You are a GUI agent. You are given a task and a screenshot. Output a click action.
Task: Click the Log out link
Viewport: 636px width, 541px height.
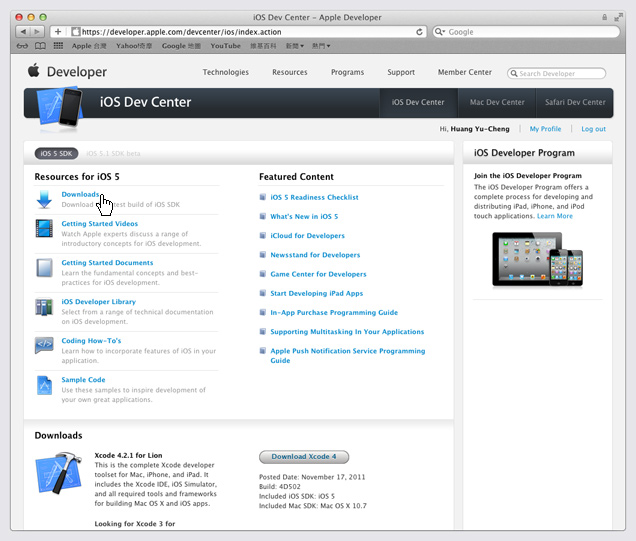point(593,129)
